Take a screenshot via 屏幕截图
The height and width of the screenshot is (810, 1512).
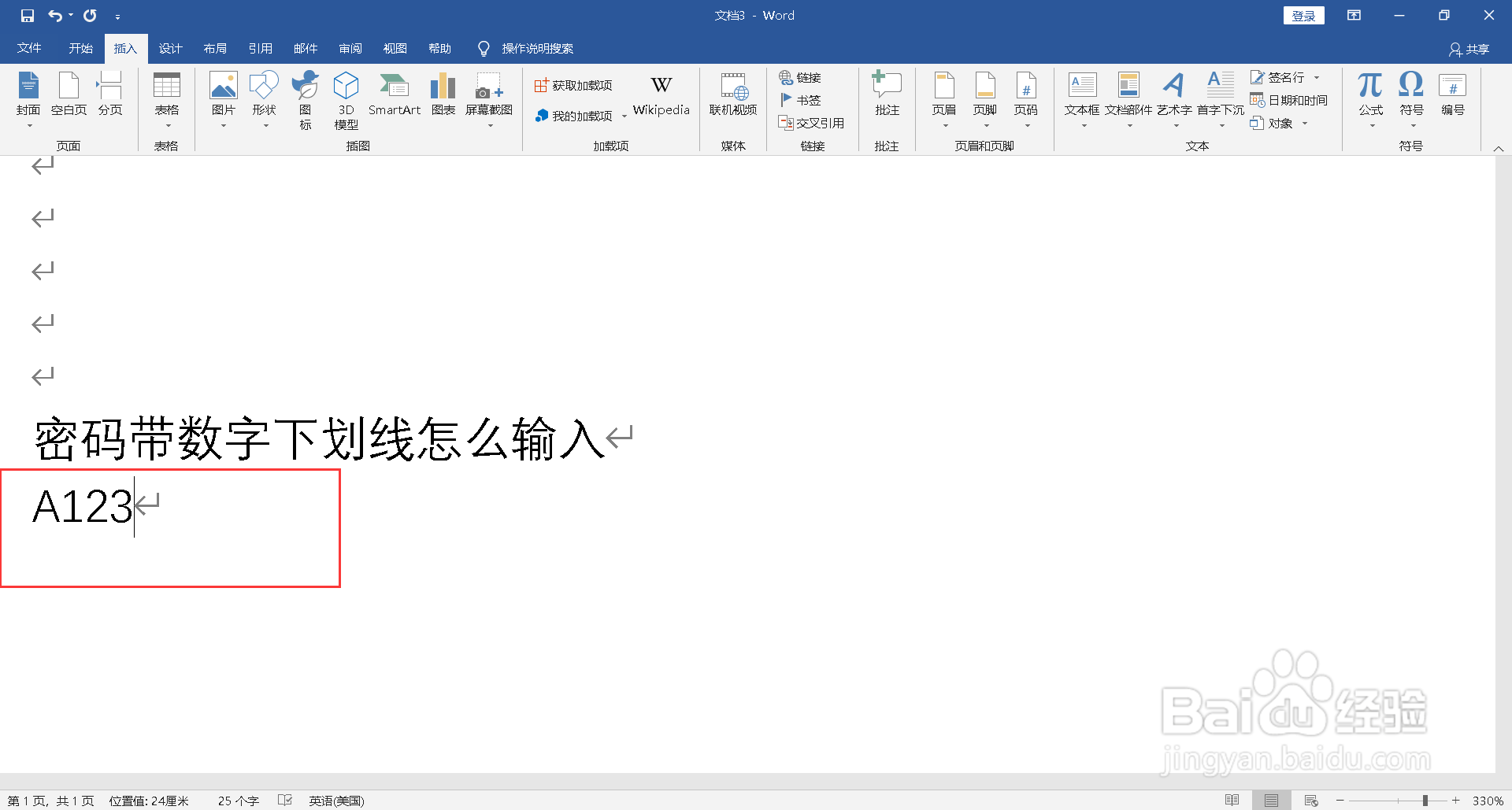coord(488,94)
